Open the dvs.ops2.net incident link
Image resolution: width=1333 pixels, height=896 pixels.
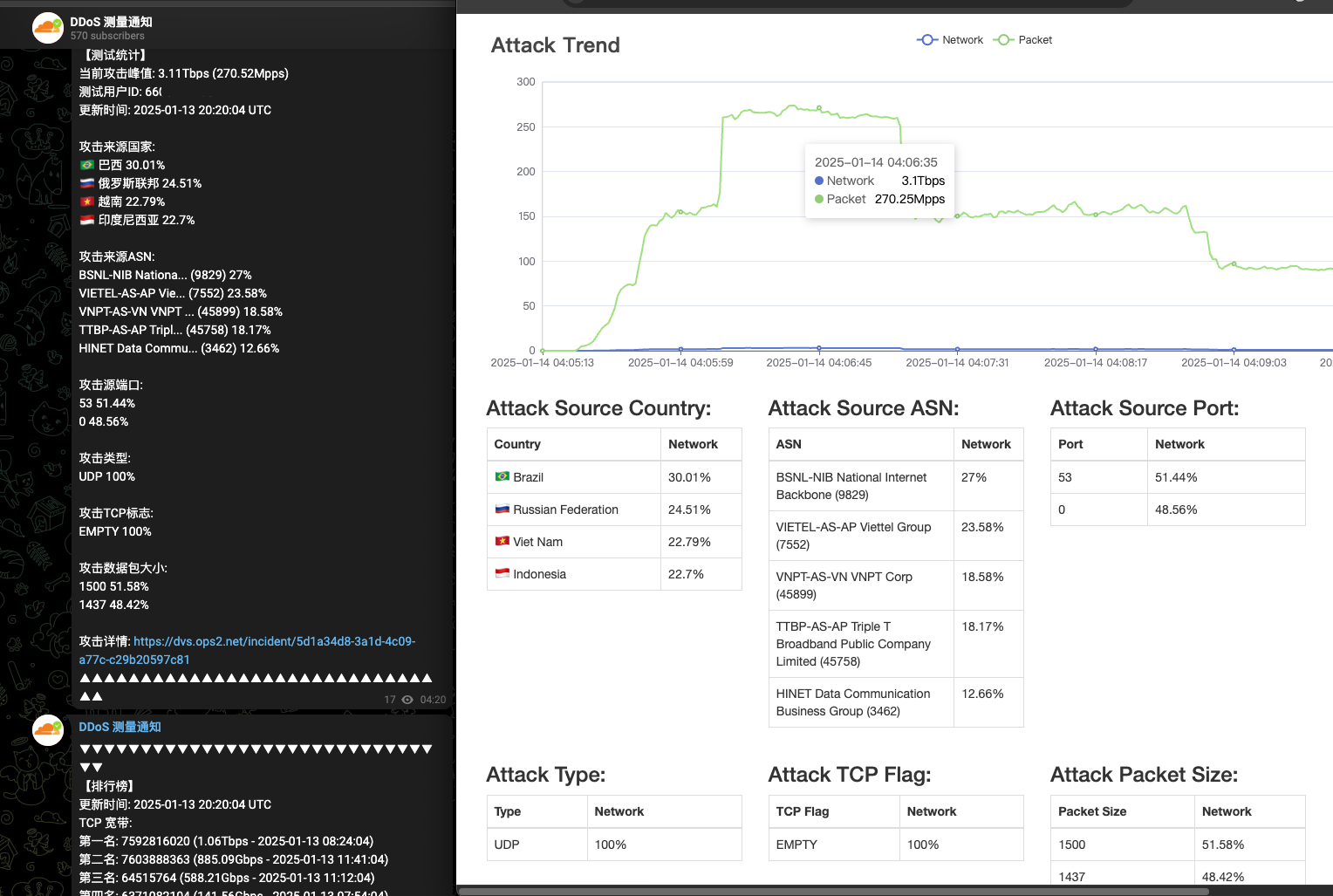(274, 641)
